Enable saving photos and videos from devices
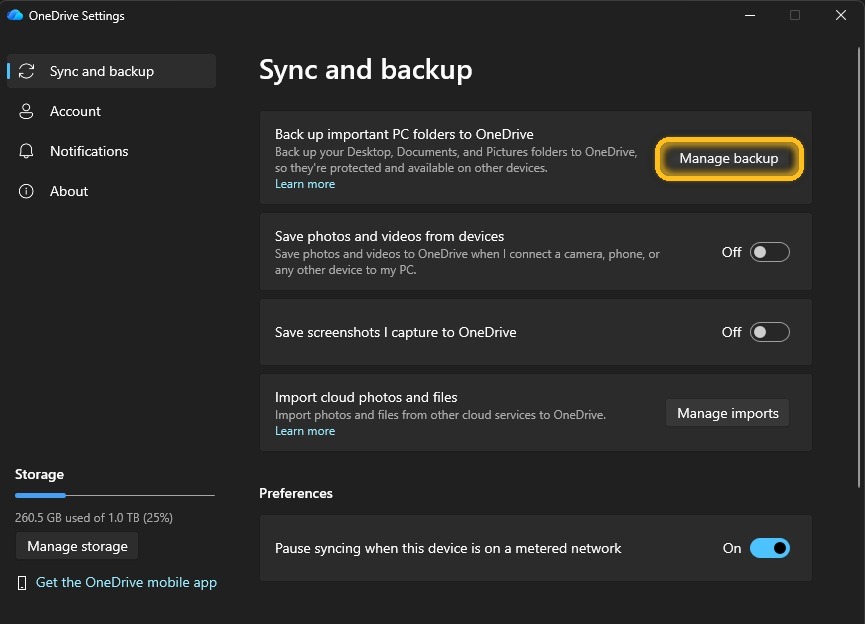 [x=770, y=252]
